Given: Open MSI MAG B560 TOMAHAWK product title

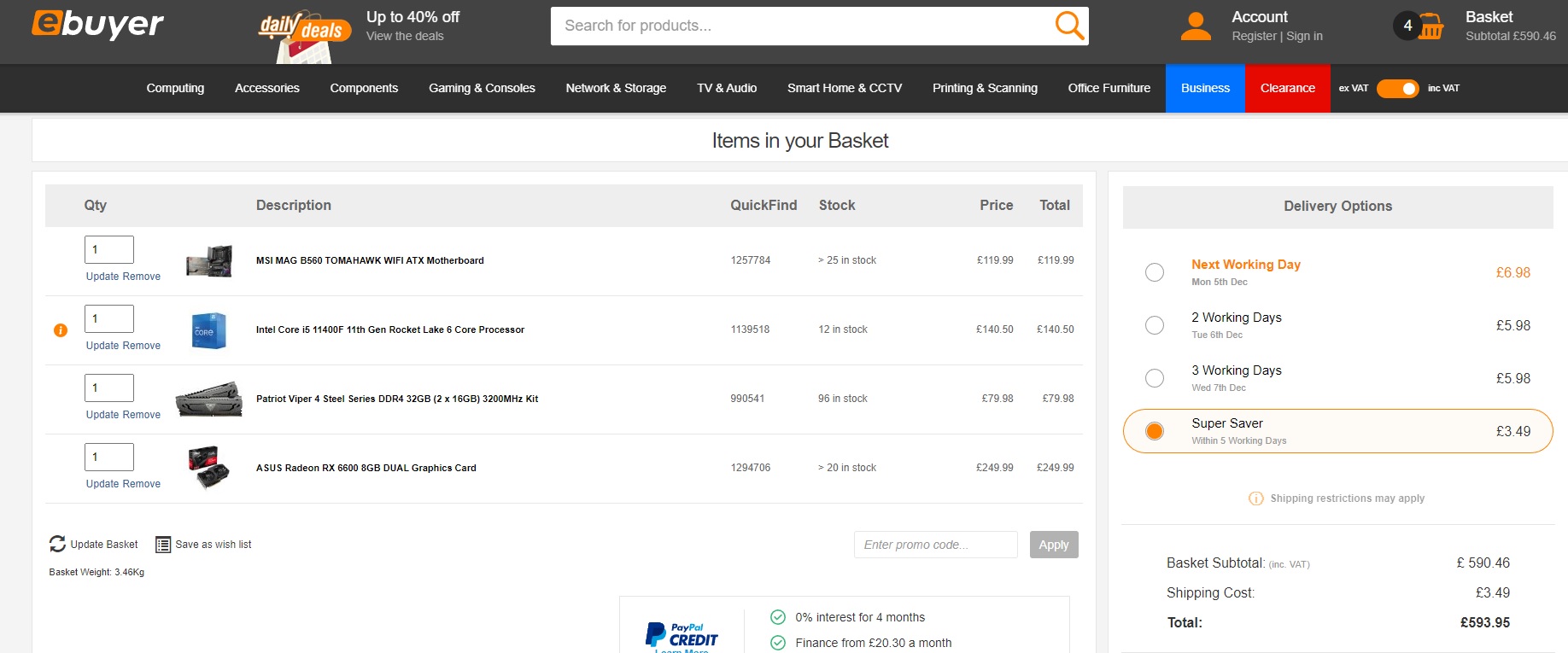Looking at the screenshot, I should (x=370, y=260).
